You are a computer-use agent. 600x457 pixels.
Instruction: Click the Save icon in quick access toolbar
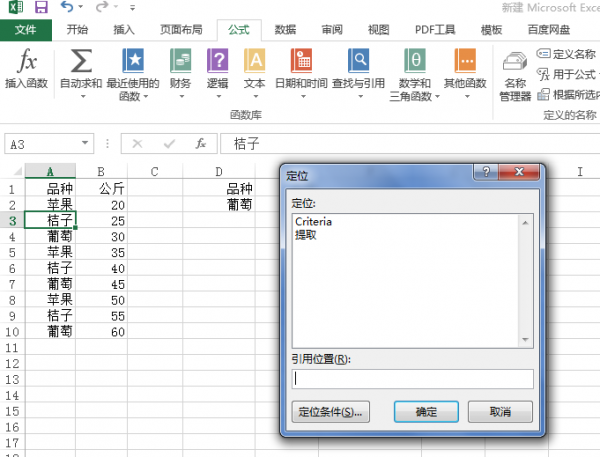[41, 7]
